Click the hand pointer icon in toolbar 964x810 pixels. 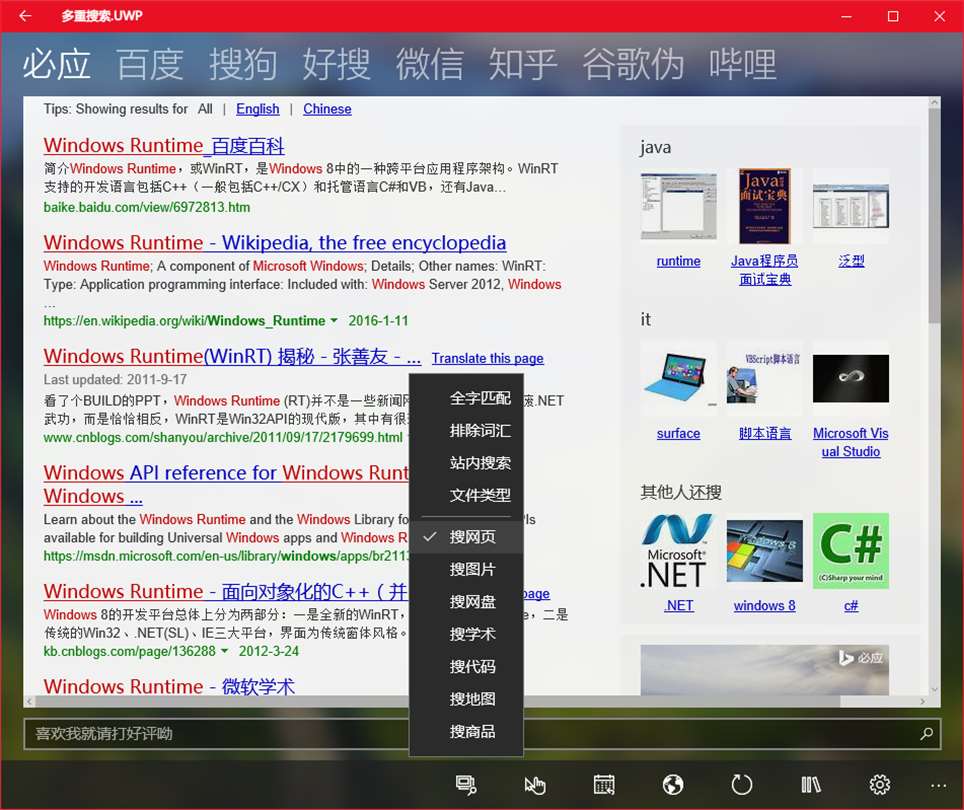(534, 785)
